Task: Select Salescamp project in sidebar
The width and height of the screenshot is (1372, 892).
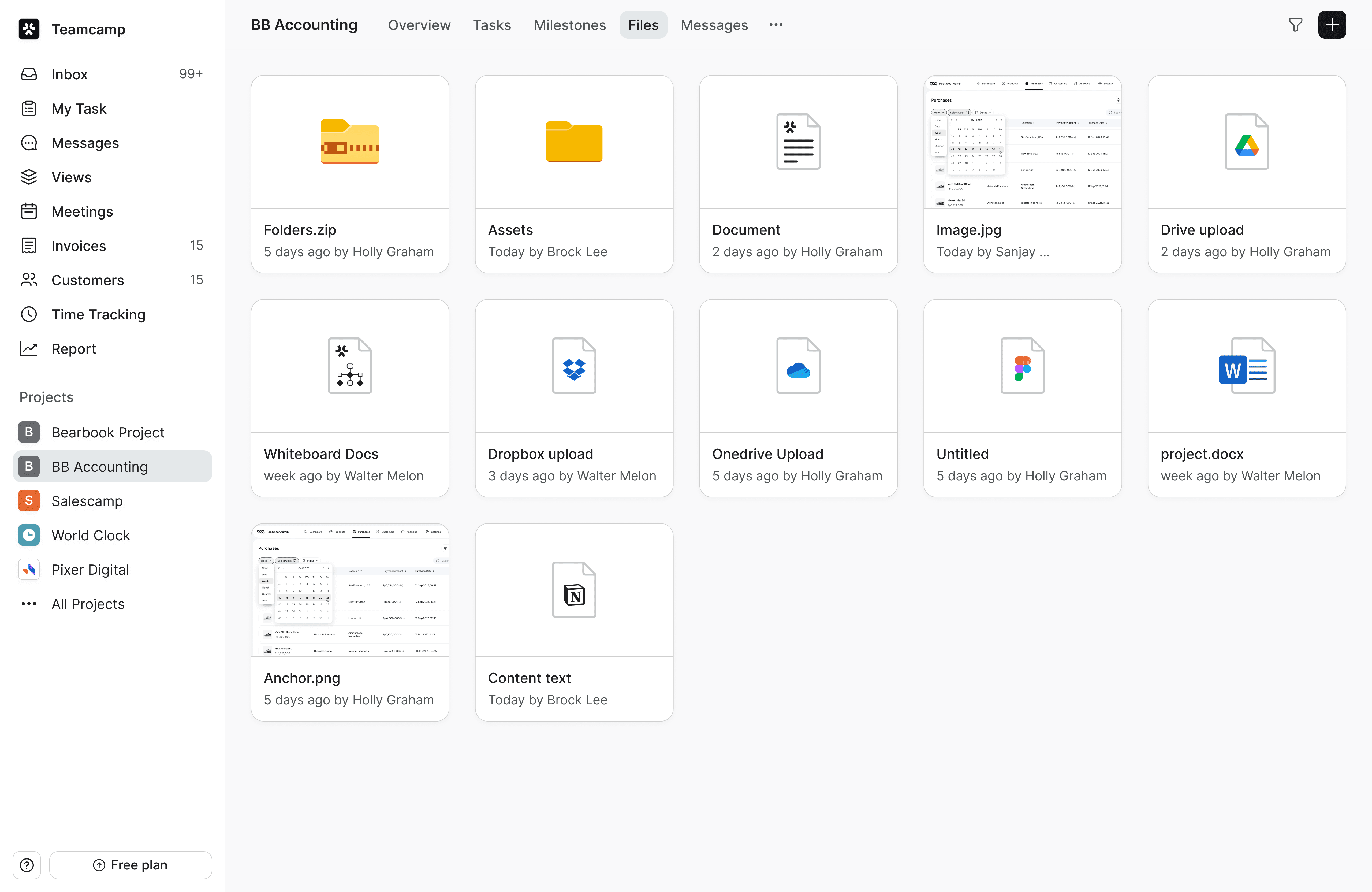Action: [87, 500]
